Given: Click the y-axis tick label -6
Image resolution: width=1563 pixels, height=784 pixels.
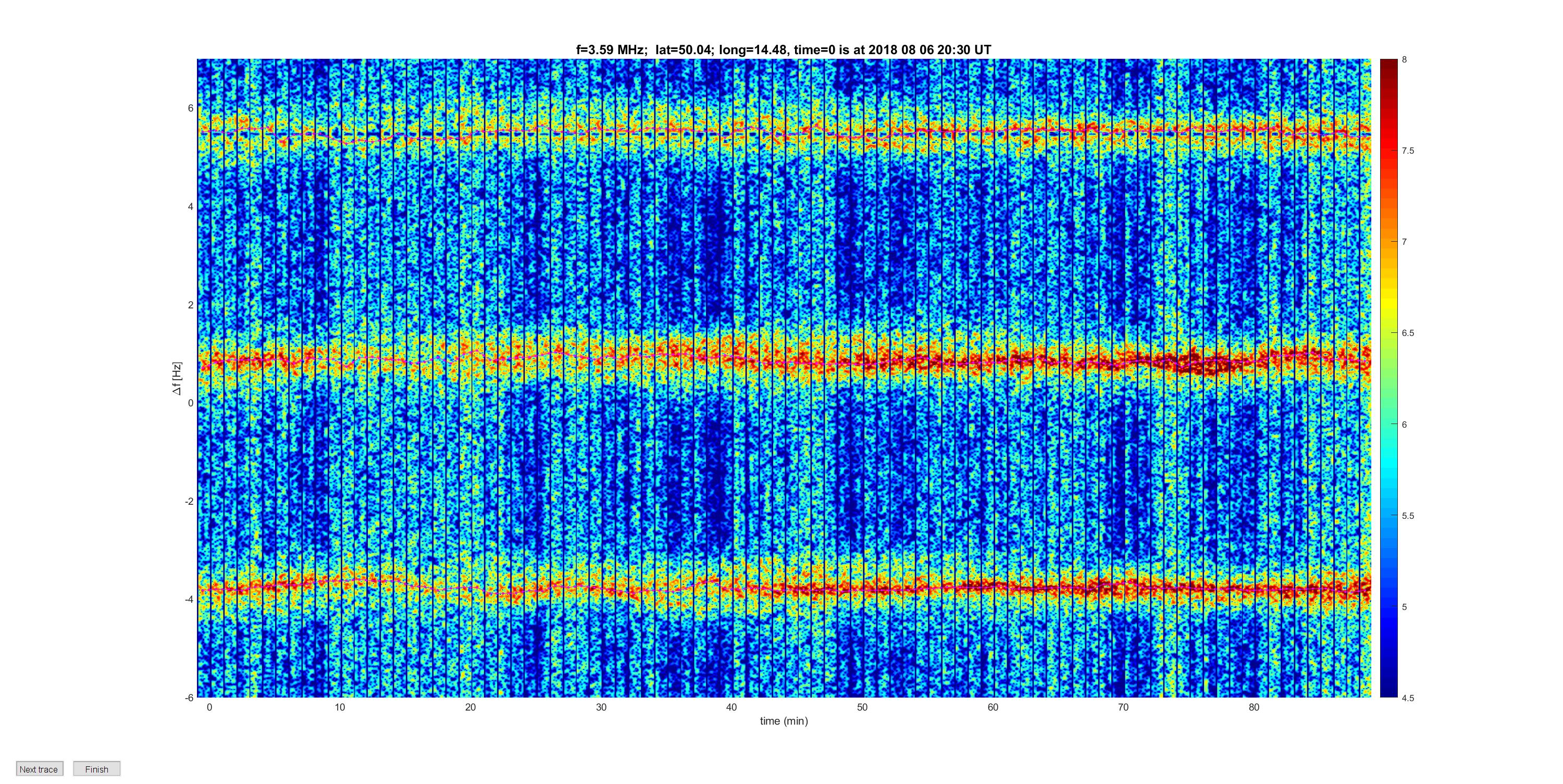Looking at the screenshot, I should tap(189, 698).
